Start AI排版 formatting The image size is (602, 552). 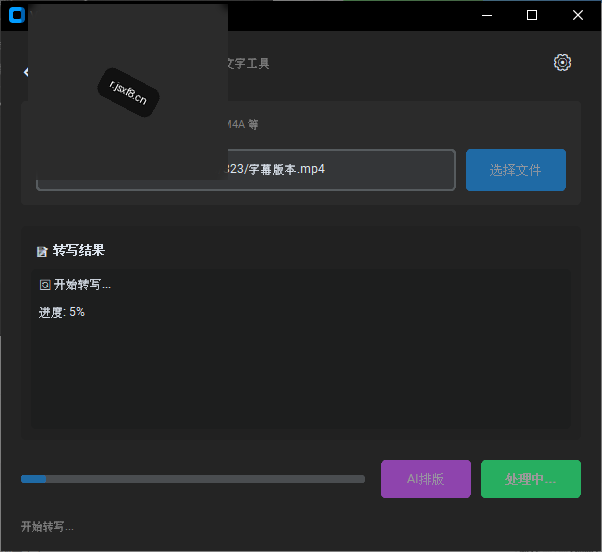pos(426,479)
